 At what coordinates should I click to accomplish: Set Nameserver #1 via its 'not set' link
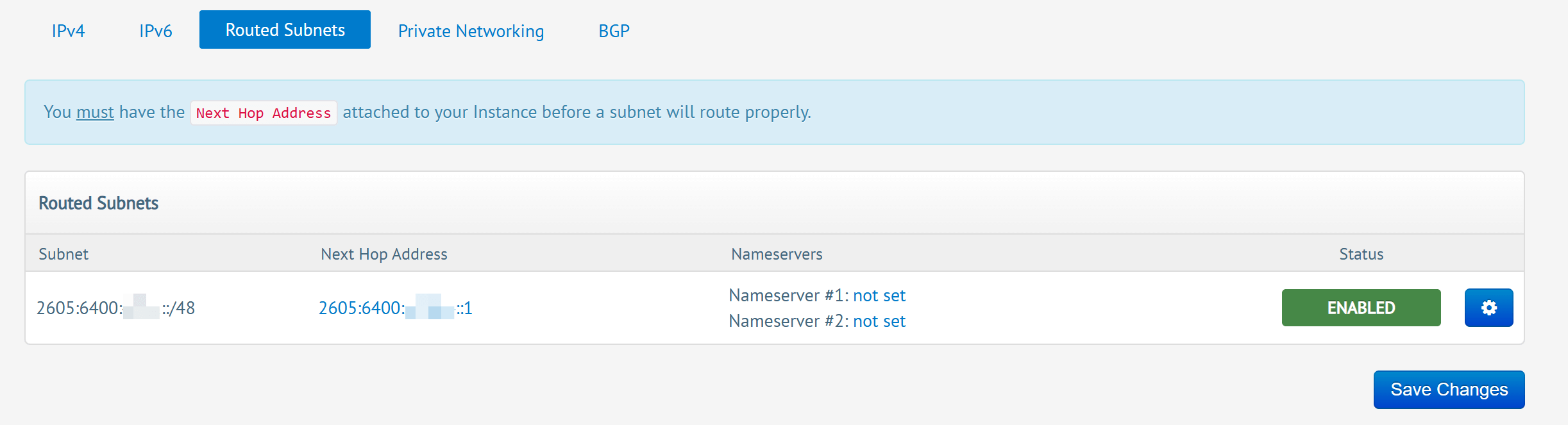click(879, 296)
